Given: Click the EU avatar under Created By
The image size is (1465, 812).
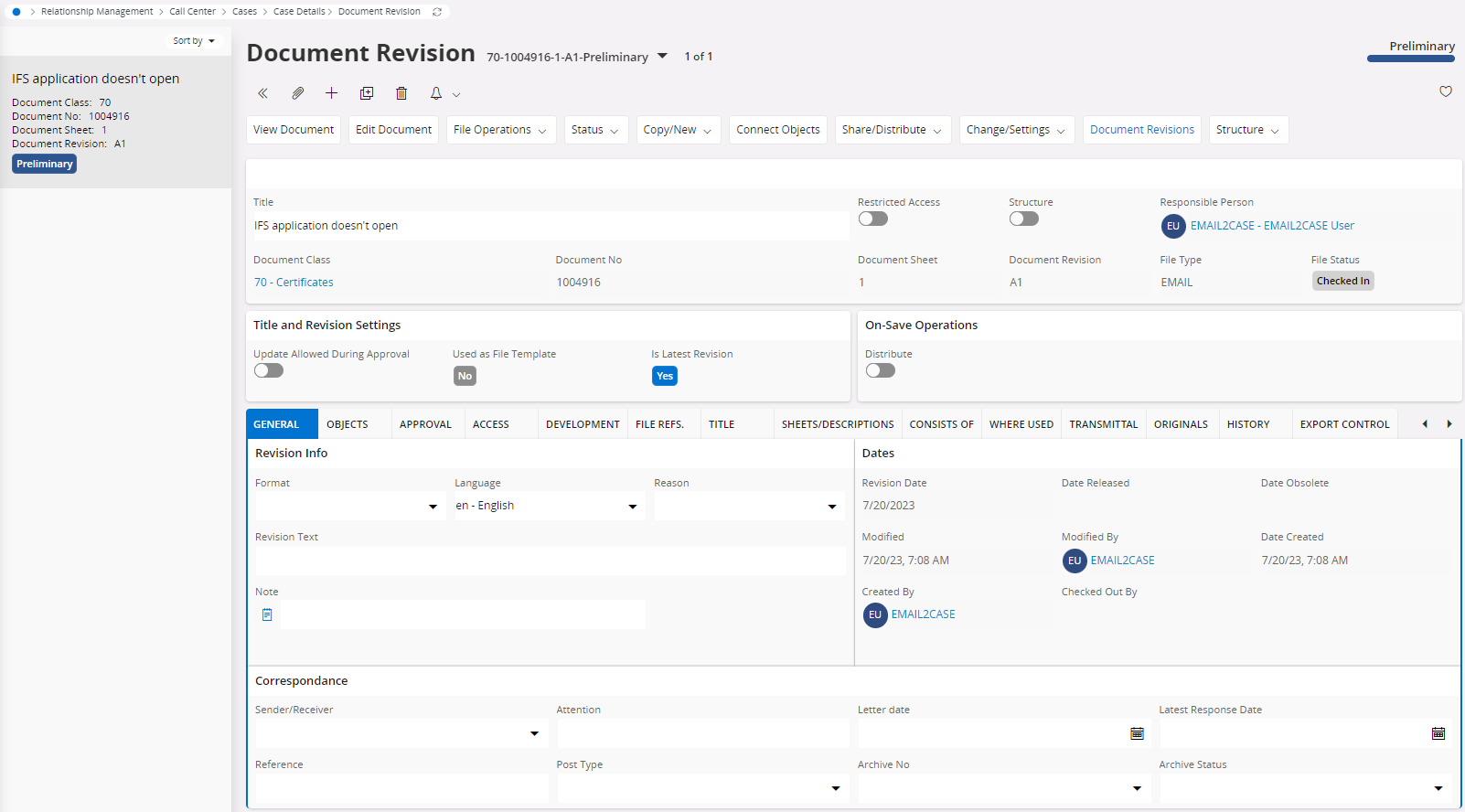Looking at the screenshot, I should coord(875,614).
